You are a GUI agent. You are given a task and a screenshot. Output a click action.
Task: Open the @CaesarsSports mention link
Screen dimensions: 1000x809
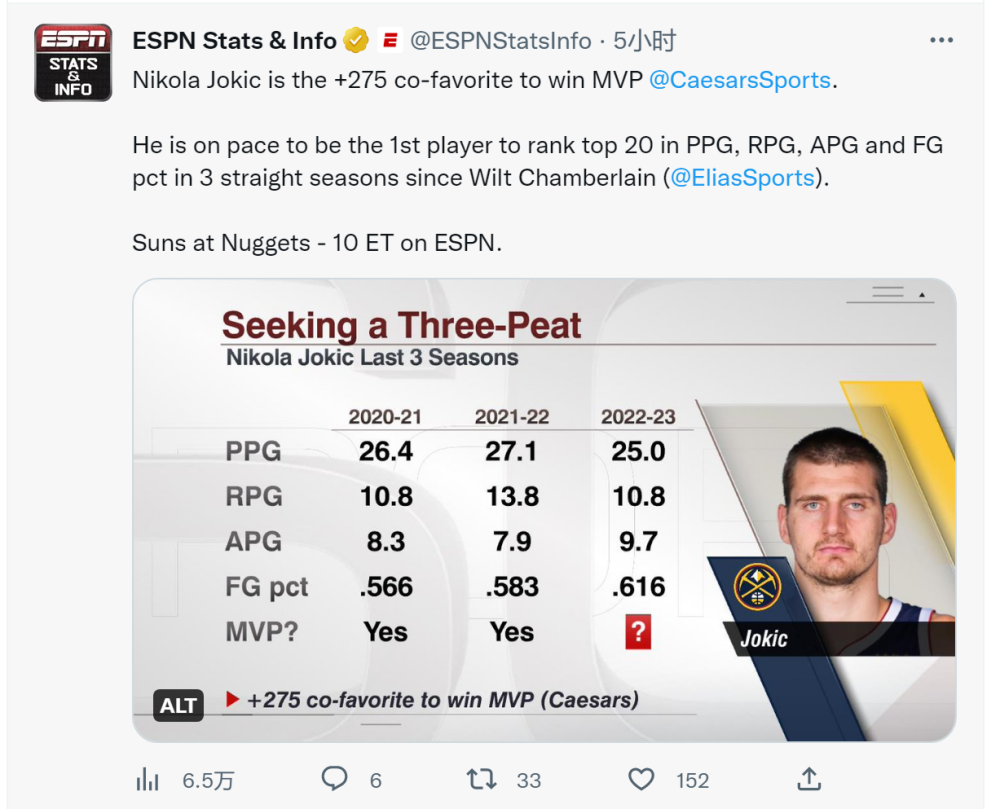coord(740,80)
